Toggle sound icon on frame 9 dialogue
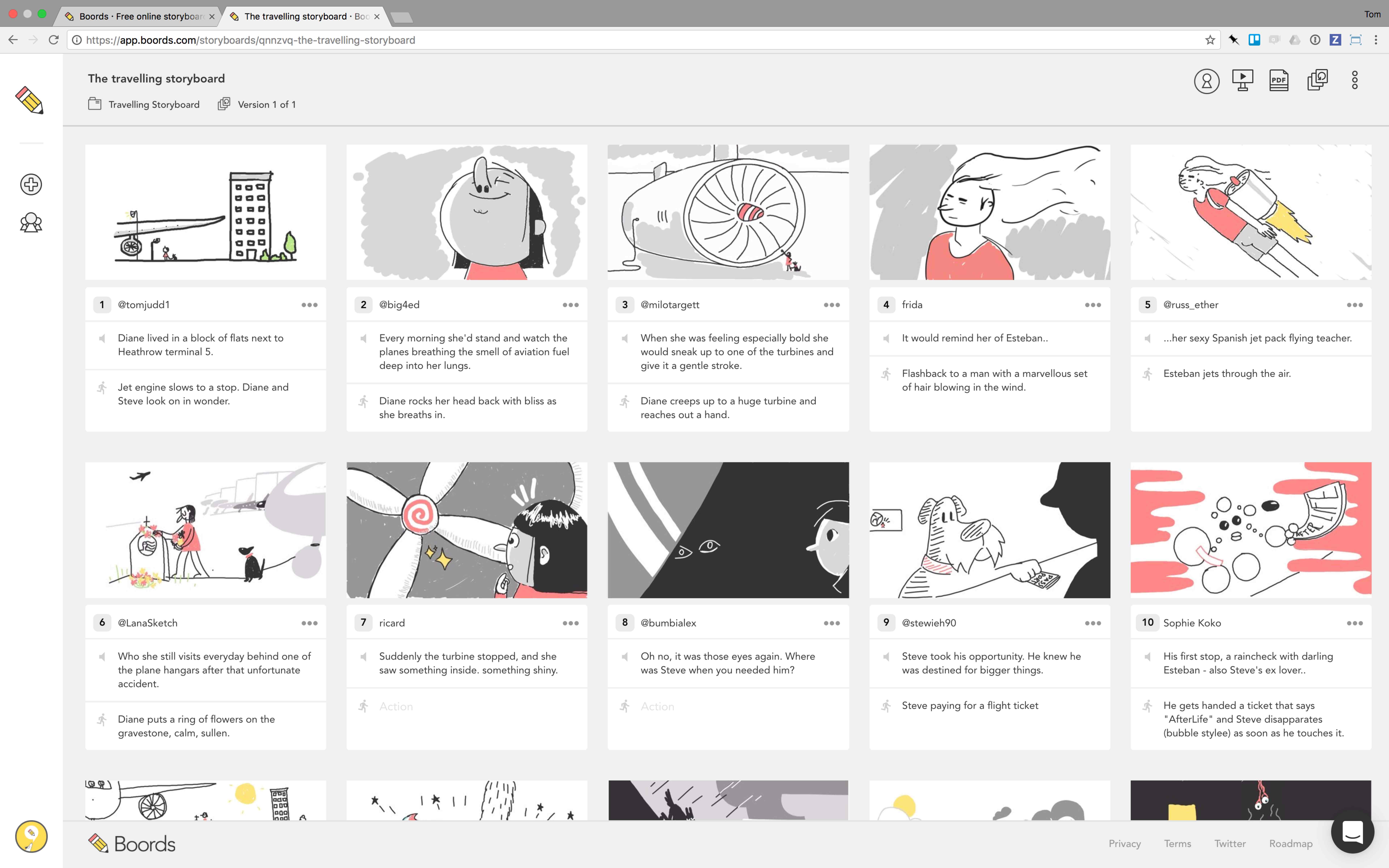 [886, 657]
